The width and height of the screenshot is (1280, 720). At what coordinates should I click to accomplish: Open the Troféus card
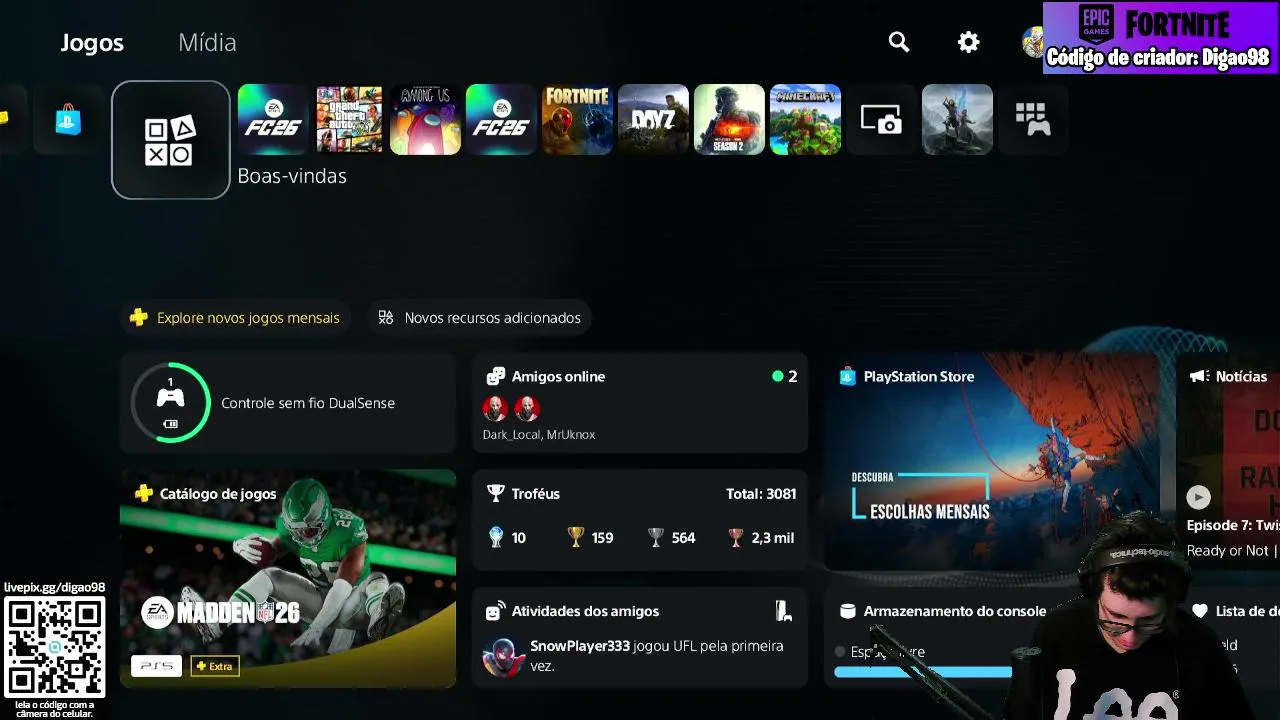click(x=640, y=520)
